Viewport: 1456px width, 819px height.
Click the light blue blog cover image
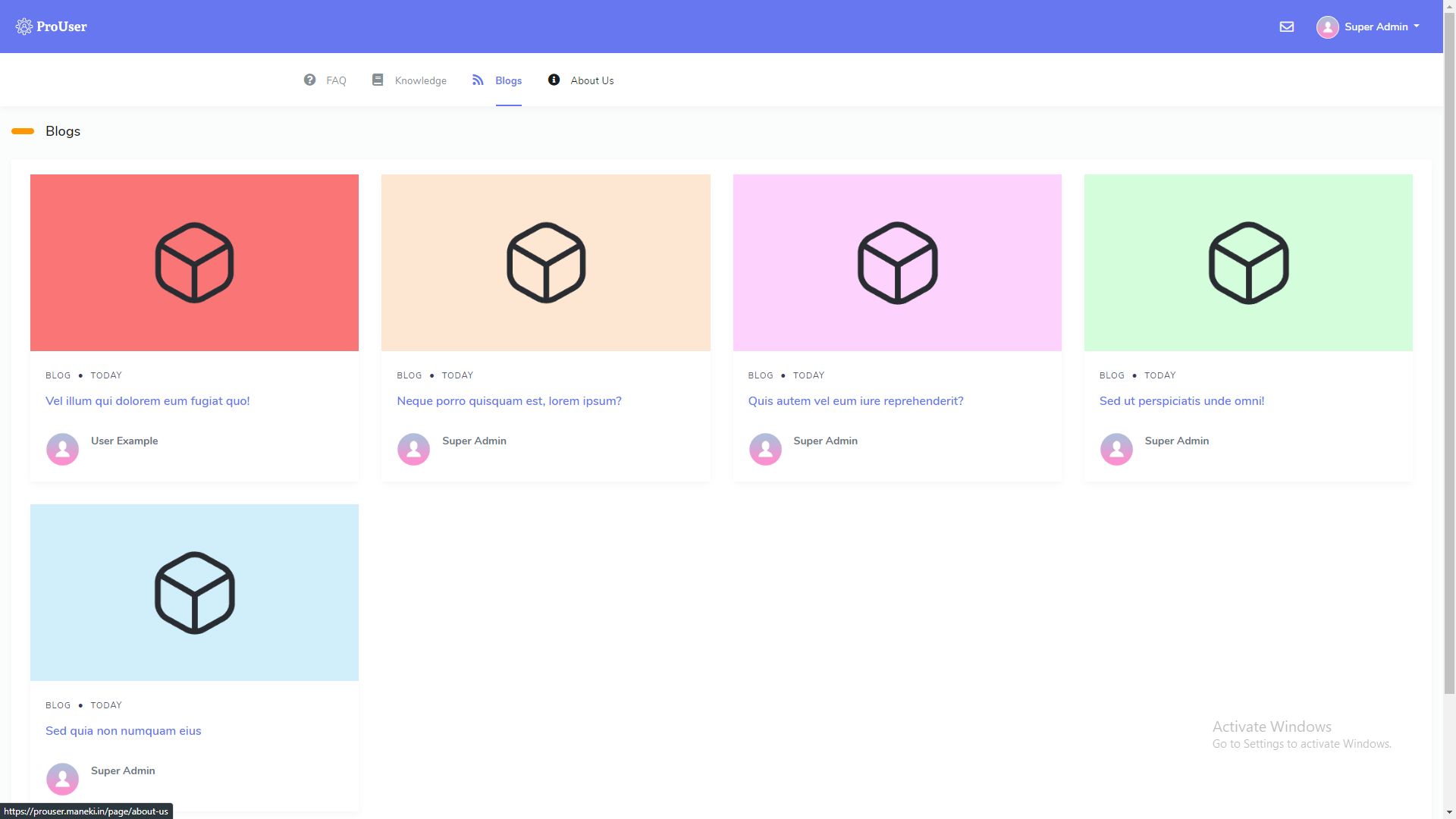coord(194,592)
